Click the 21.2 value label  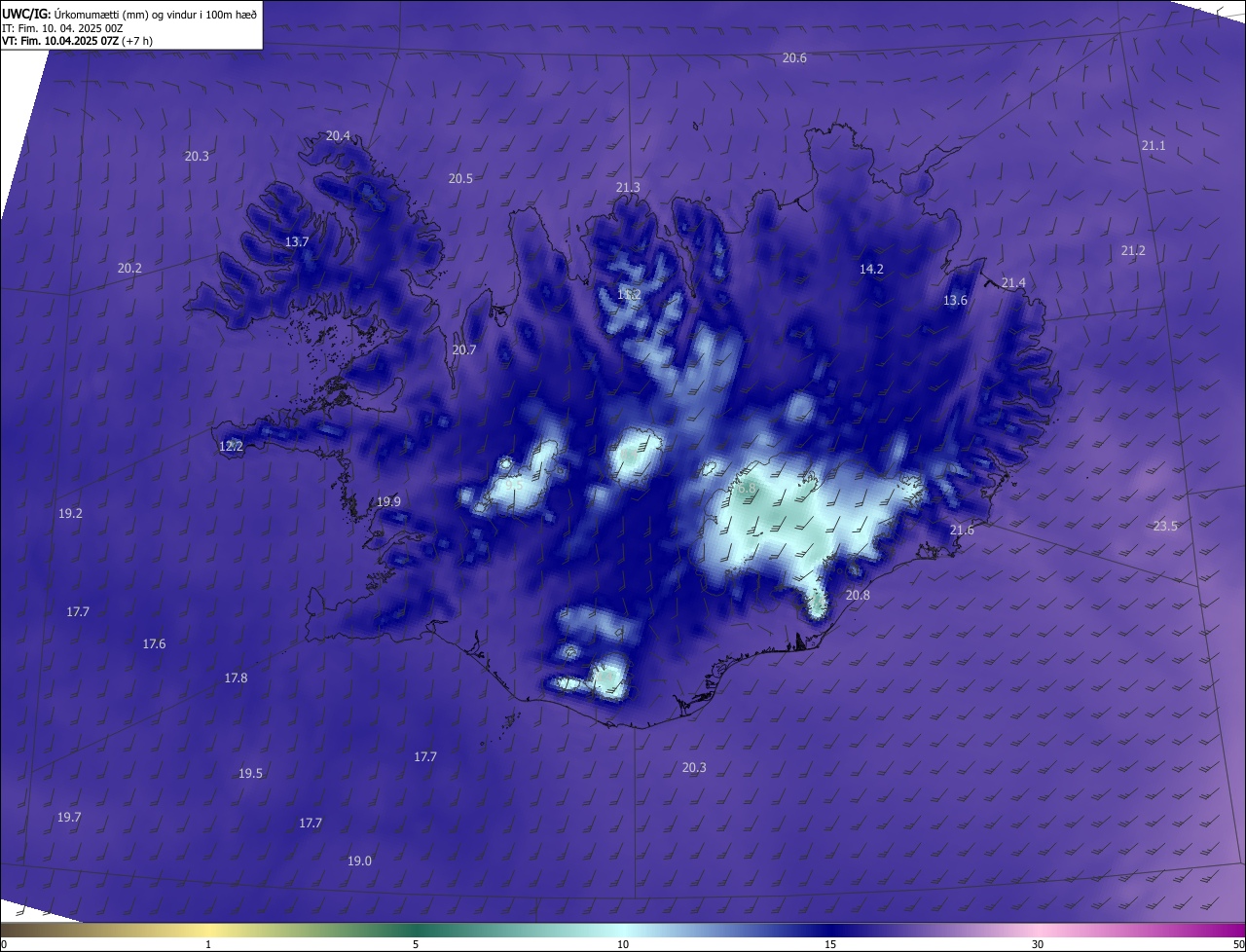(1133, 251)
